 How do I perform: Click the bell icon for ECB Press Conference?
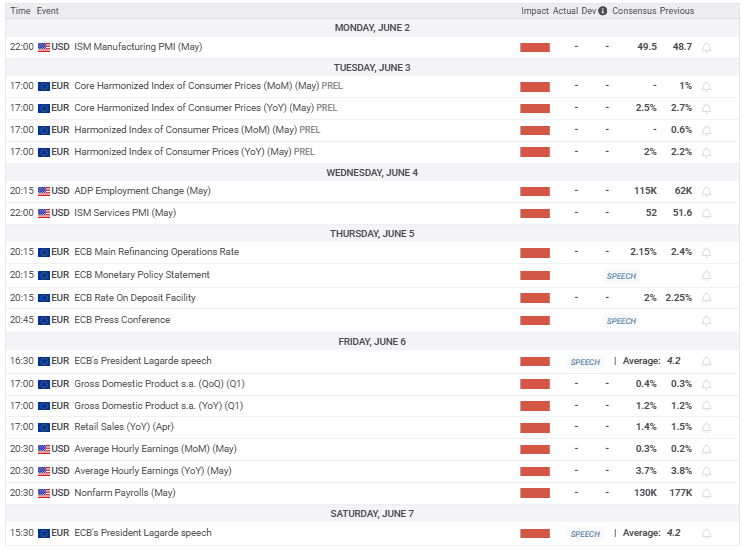[707, 321]
